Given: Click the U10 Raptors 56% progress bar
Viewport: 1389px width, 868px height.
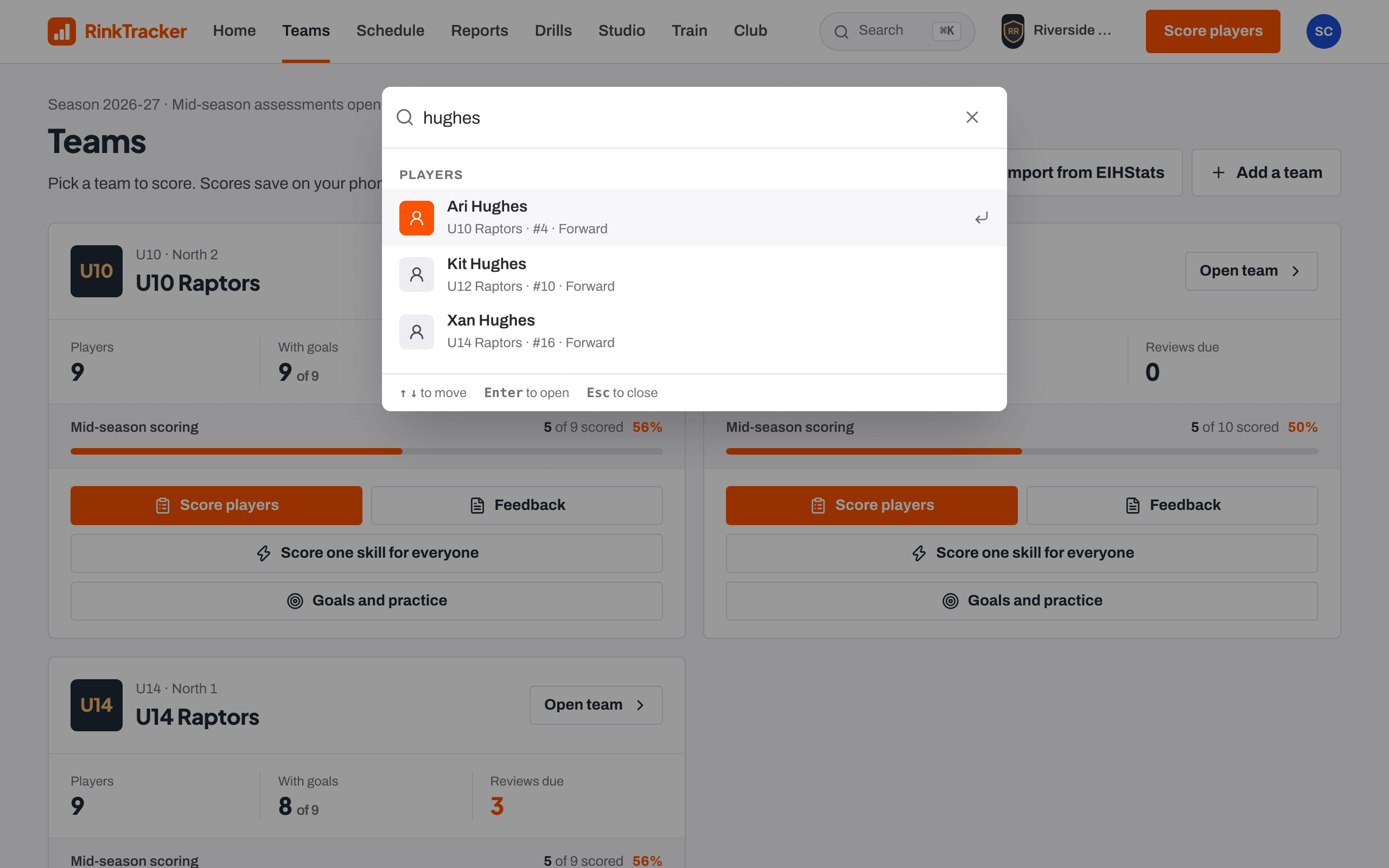Looking at the screenshot, I should [x=366, y=451].
